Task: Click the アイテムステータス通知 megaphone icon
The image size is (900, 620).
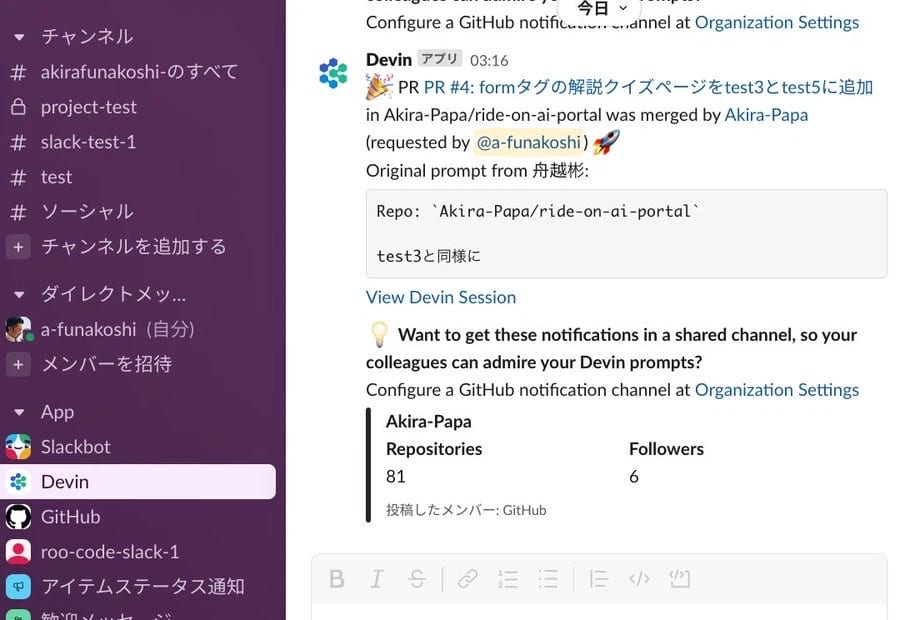Action: coord(18,587)
